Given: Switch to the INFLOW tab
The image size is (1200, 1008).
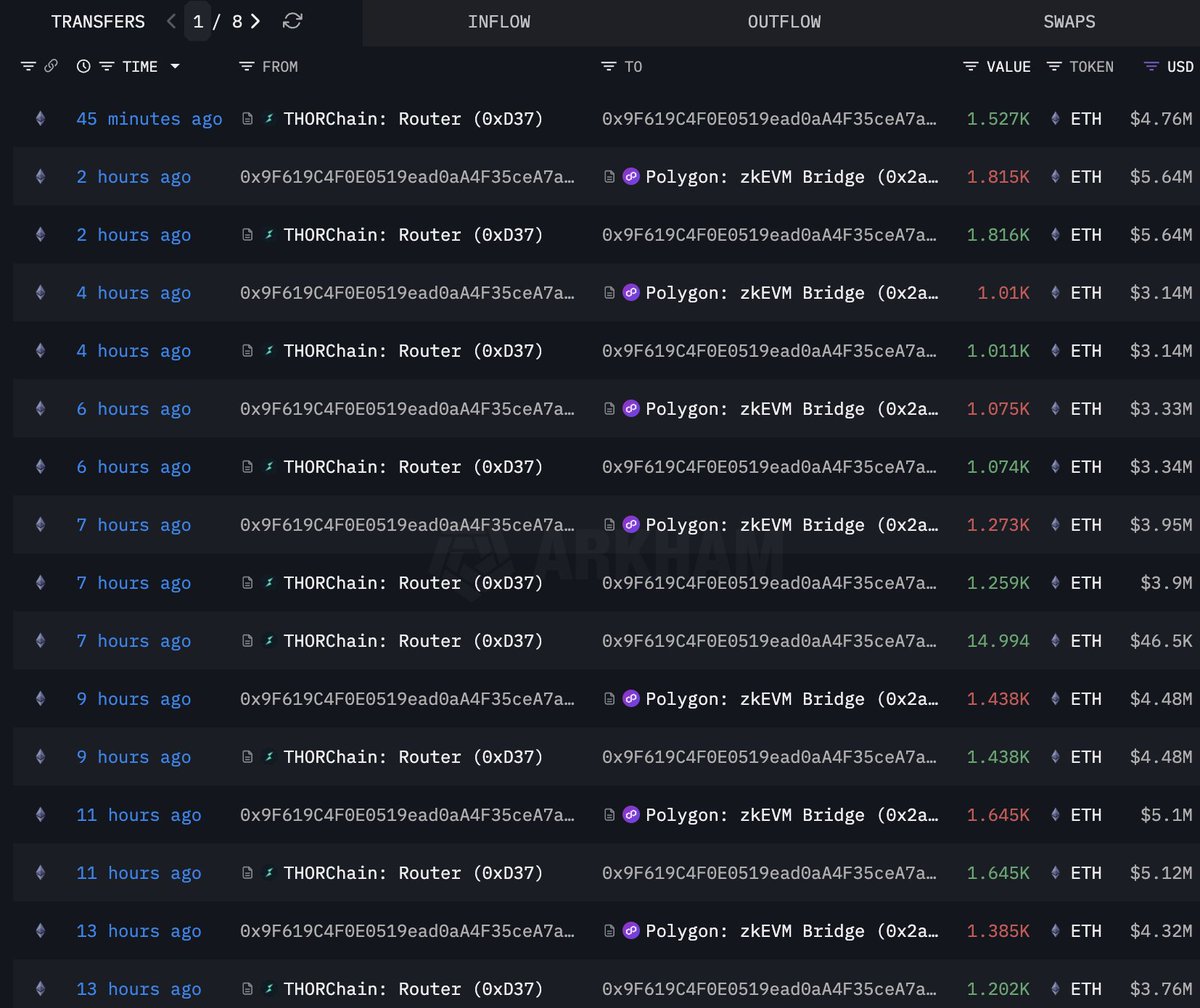Looking at the screenshot, I should point(499,21).
